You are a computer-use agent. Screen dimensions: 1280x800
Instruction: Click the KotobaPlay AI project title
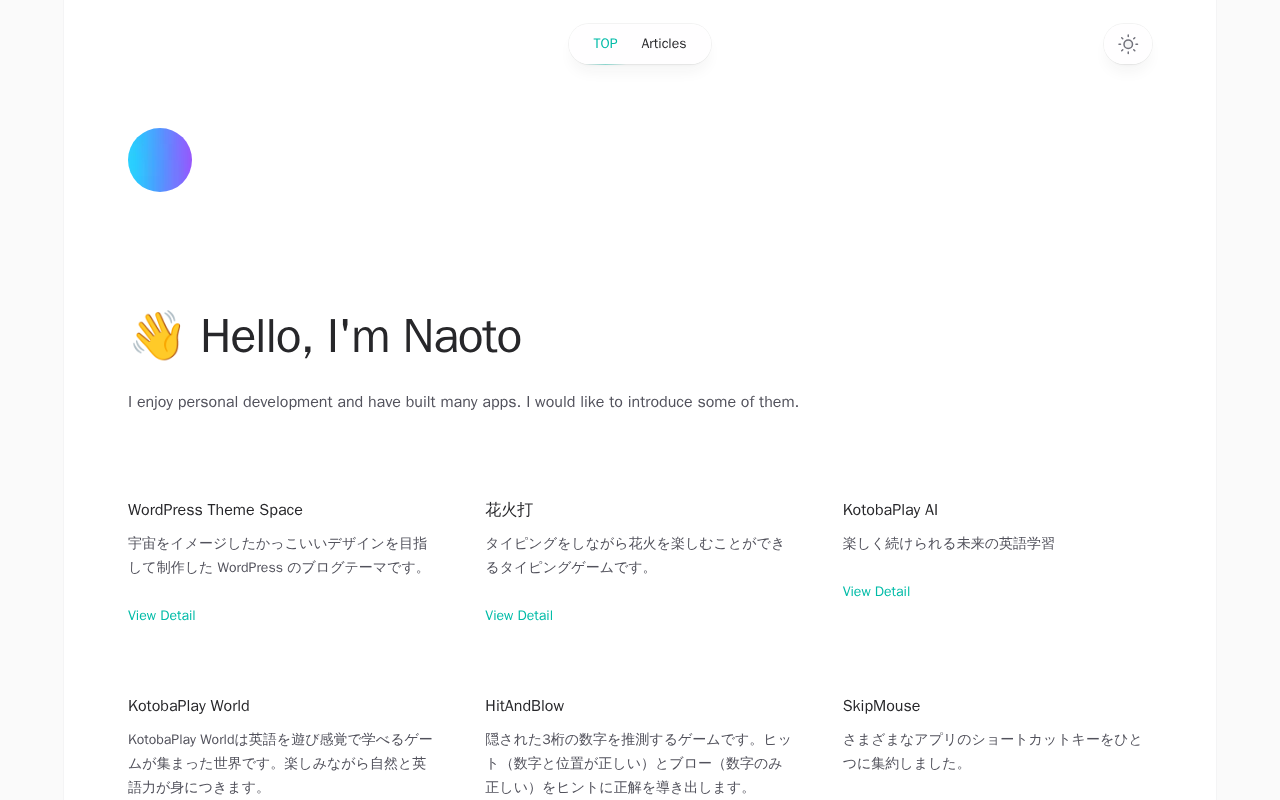tap(890, 510)
